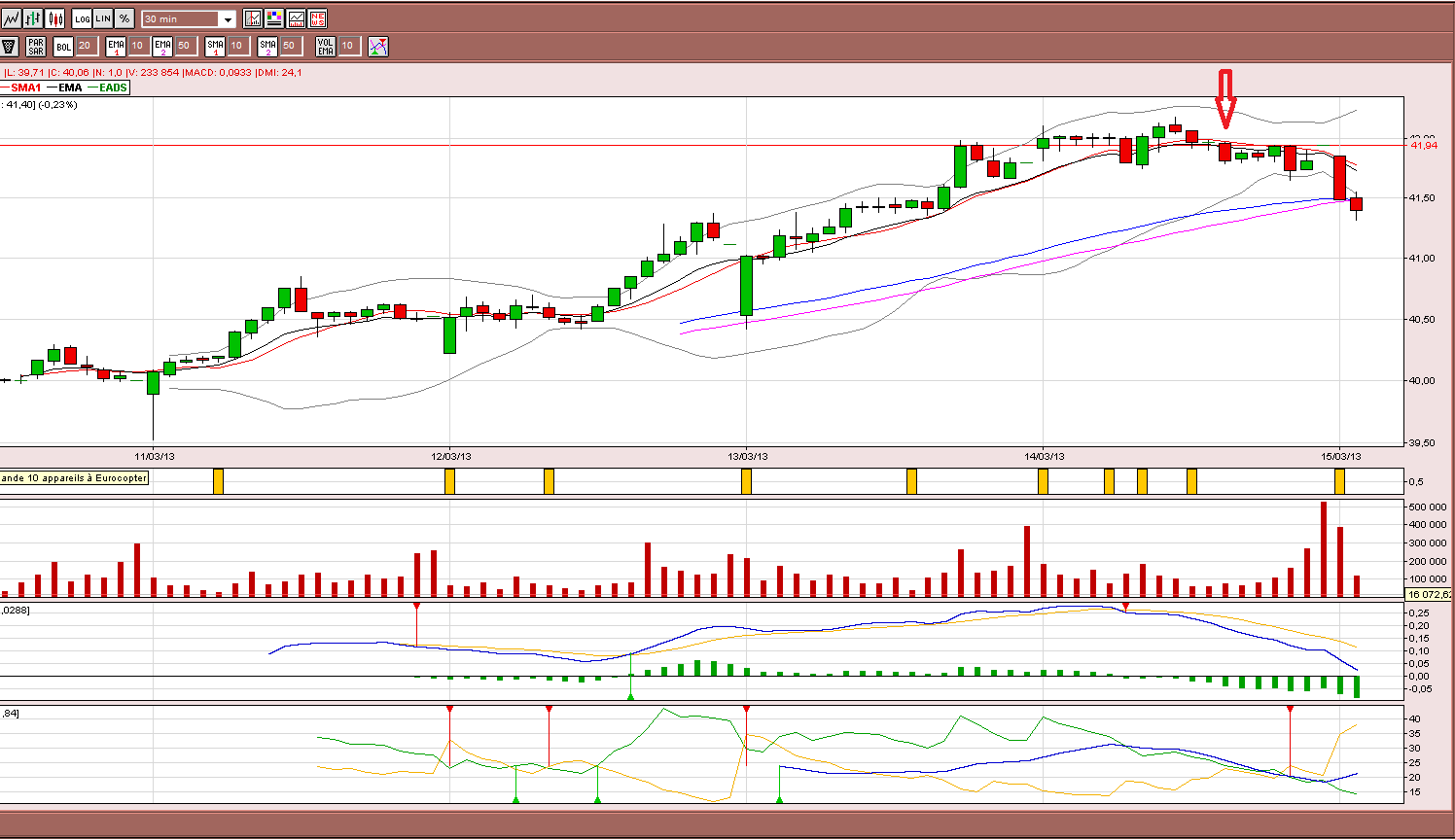The height and width of the screenshot is (840, 1455).
Task: Switch to LOG scale
Action: (x=82, y=18)
